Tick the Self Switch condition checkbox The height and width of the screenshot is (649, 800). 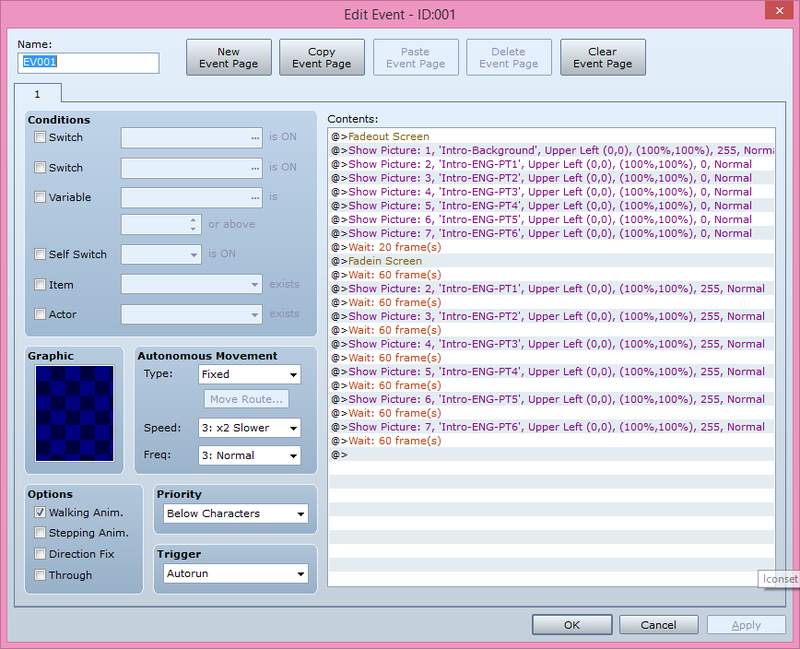[40, 255]
